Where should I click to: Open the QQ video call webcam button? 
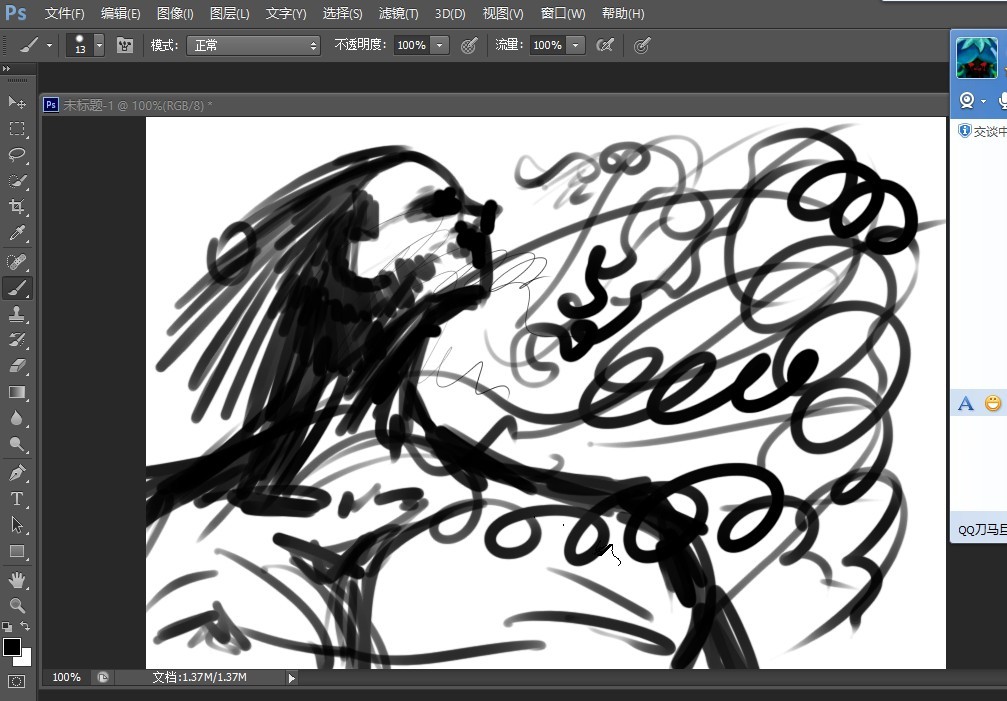coord(967,100)
